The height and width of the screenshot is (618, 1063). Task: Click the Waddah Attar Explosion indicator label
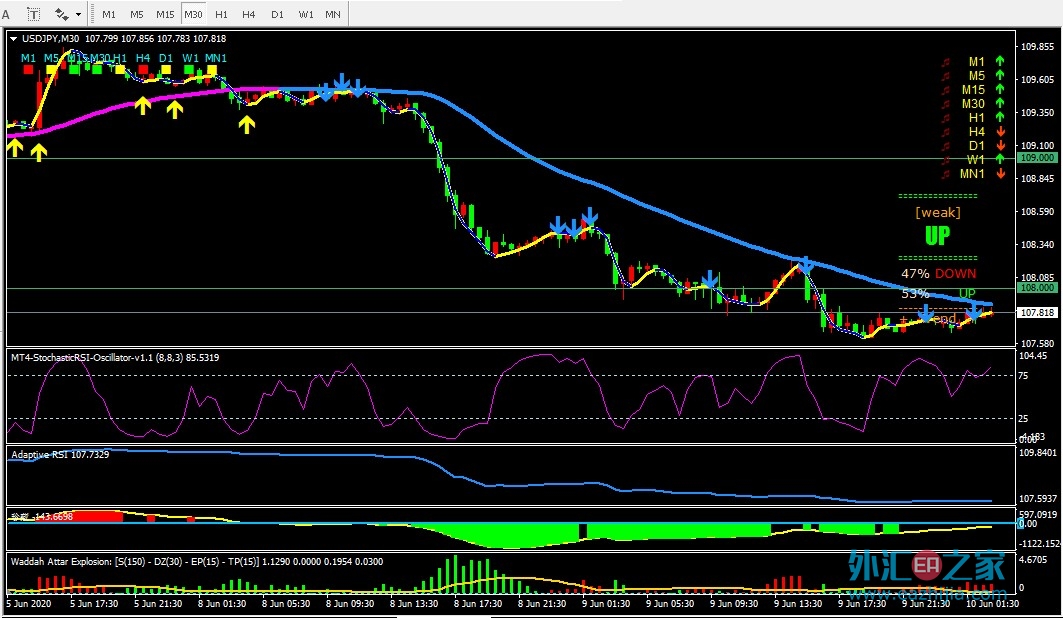pos(197,561)
